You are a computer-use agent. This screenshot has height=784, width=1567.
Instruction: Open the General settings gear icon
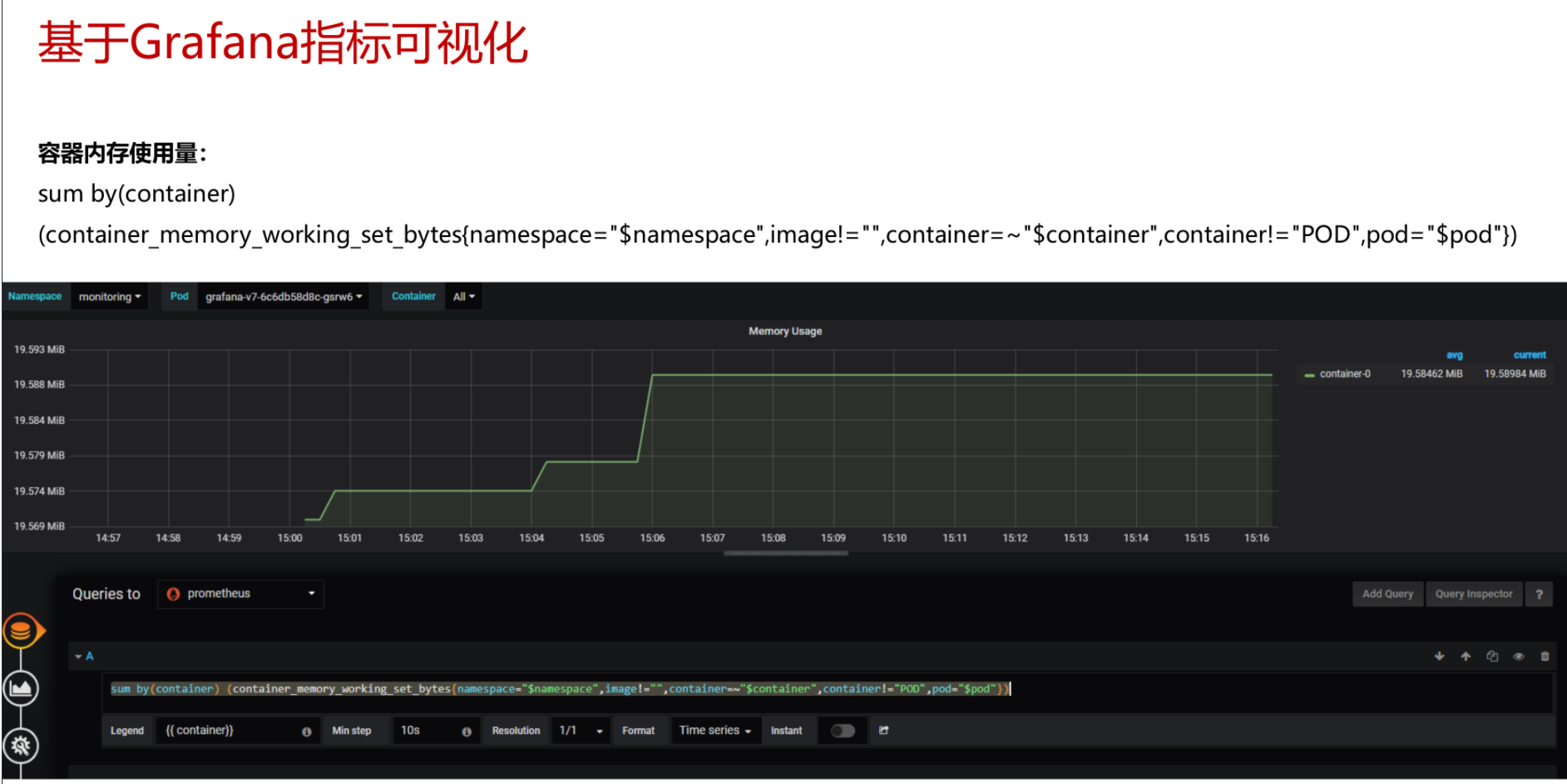point(21,745)
